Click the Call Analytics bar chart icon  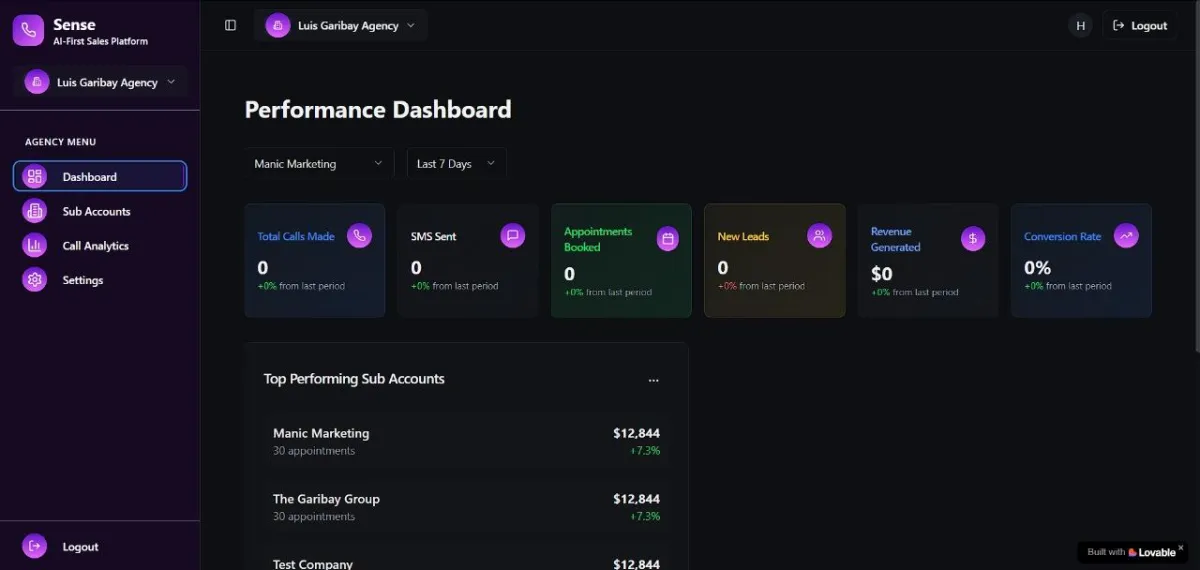coord(35,246)
